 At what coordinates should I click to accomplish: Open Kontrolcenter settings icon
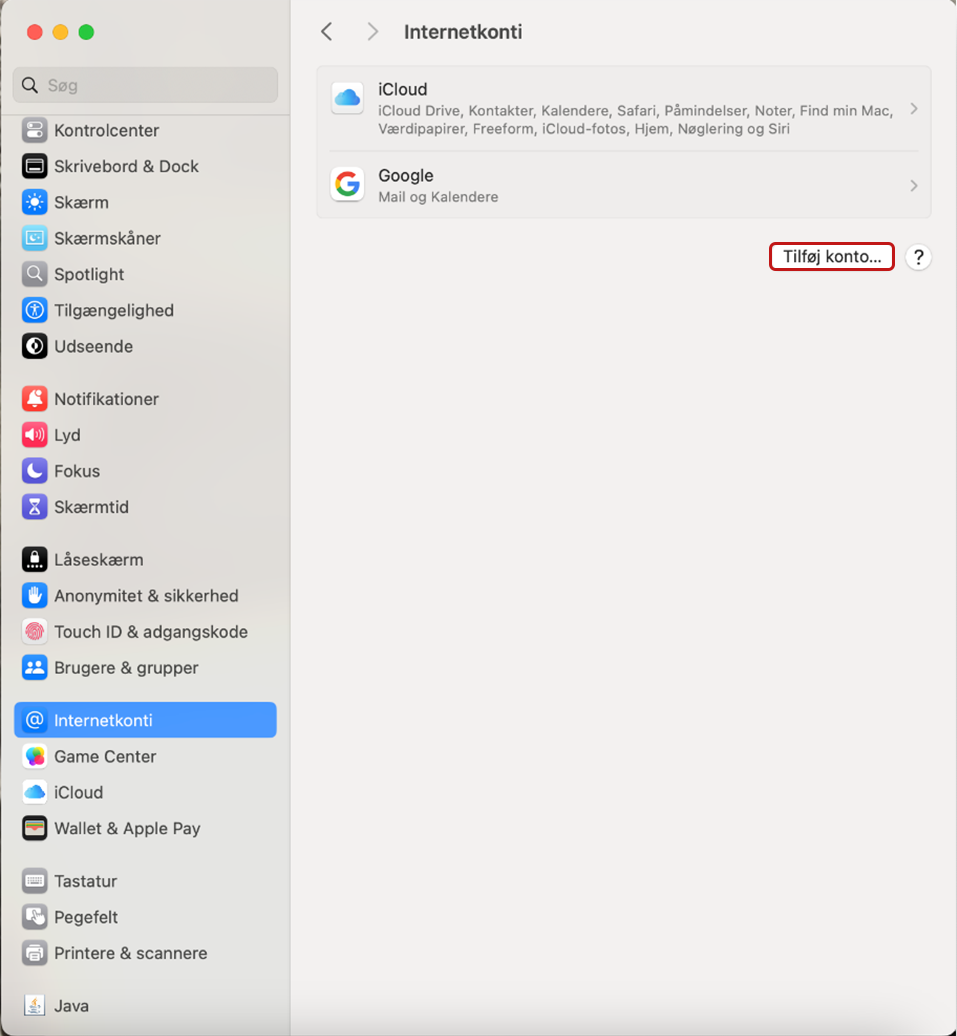pos(34,130)
